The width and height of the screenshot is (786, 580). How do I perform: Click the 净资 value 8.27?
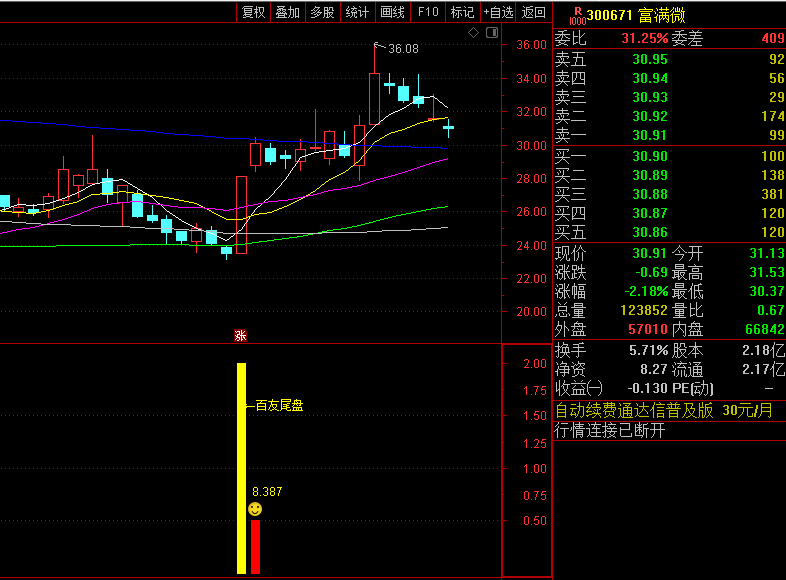[x=654, y=370]
